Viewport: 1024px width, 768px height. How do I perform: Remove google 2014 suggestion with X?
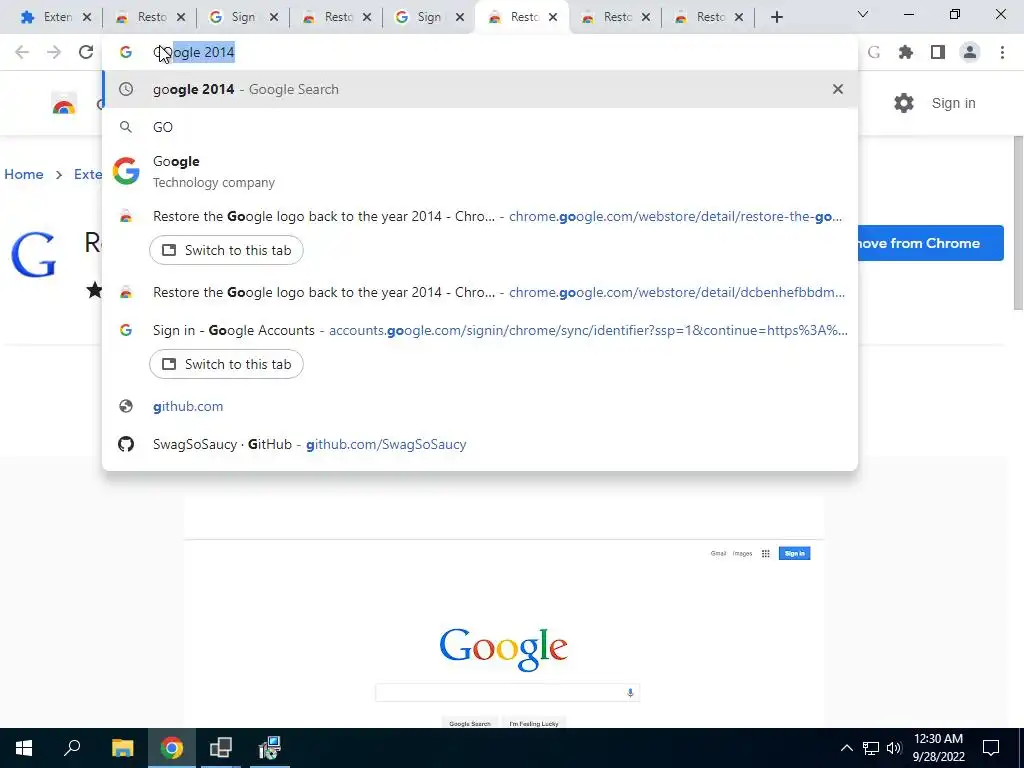838,89
